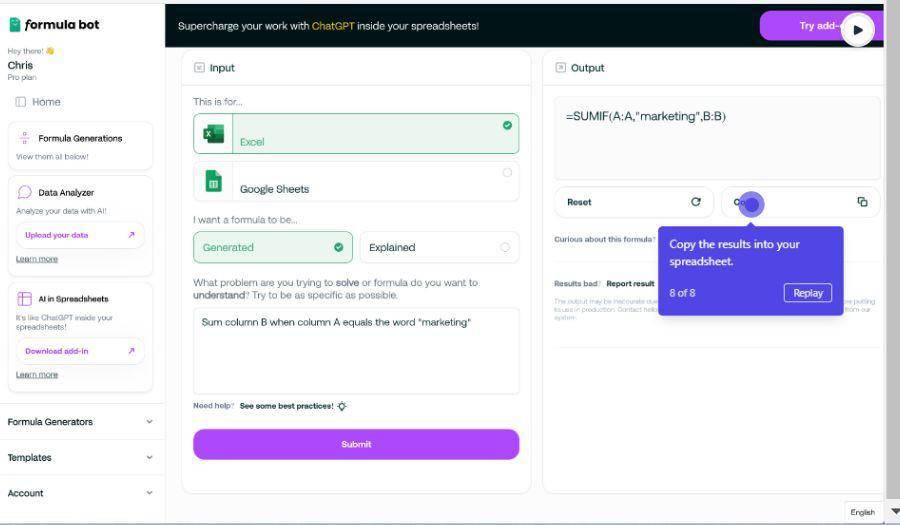The height and width of the screenshot is (525, 900).
Task: Expand the Account section
Action: pos(80,493)
